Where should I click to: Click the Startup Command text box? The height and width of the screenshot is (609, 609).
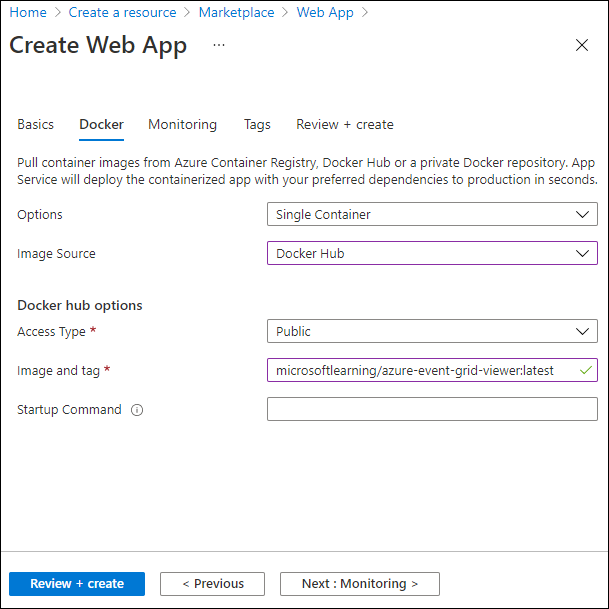(x=432, y=409)
